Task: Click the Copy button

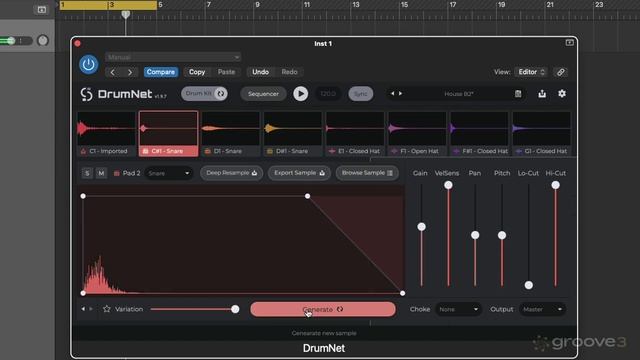Action: pyautogui.click(x=197, y=72)
